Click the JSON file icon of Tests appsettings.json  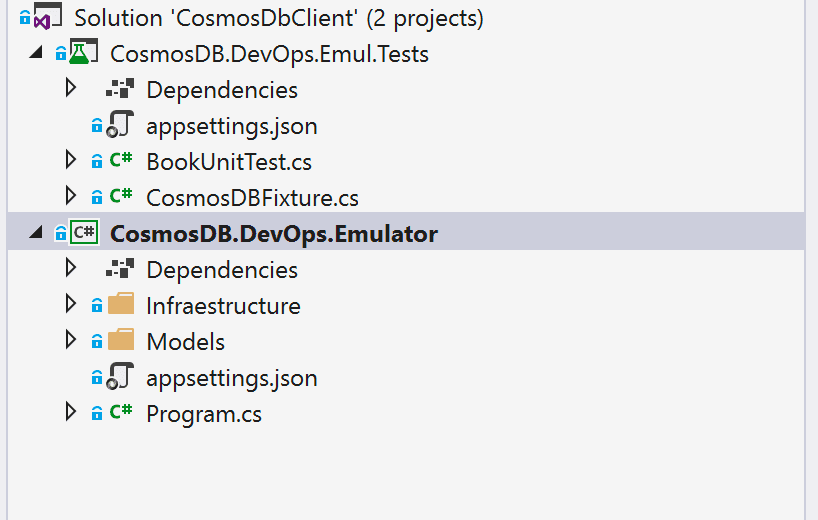coord(120,125)
